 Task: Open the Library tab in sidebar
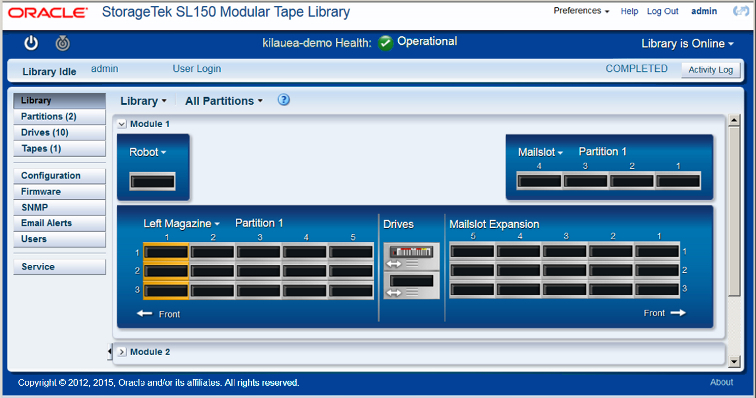(x=59, y=100)
